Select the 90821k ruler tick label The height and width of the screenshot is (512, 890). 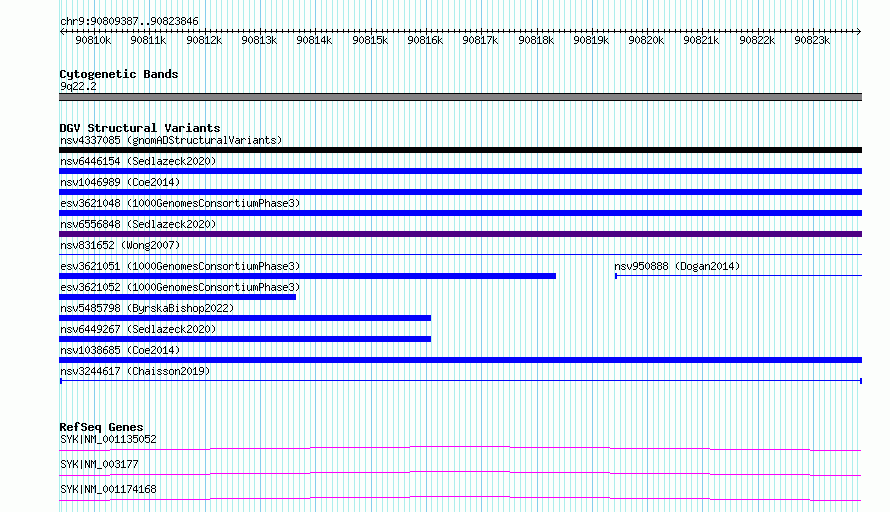coord(701,40)
